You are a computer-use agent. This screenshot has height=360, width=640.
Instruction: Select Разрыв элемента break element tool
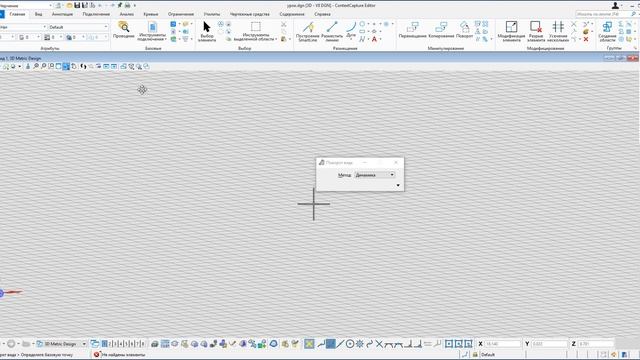click(536, 31)
